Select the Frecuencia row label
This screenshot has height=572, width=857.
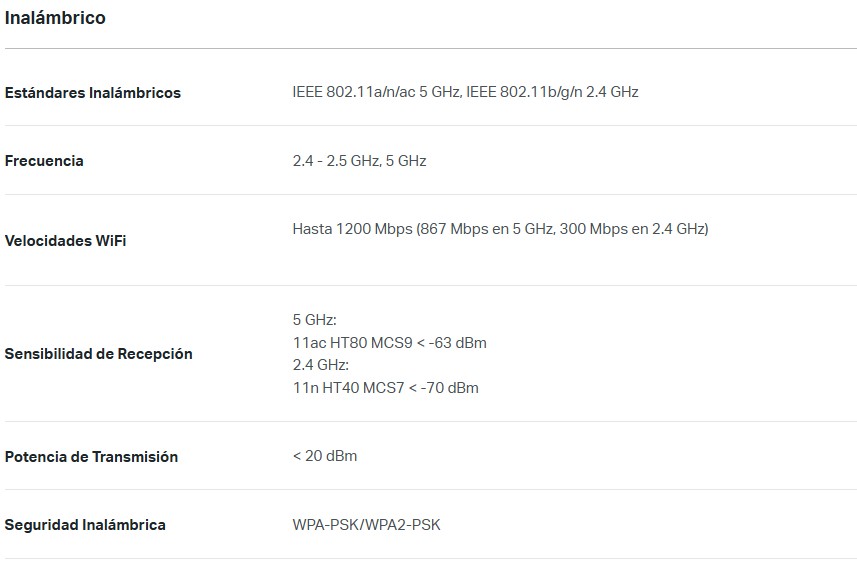44,161
